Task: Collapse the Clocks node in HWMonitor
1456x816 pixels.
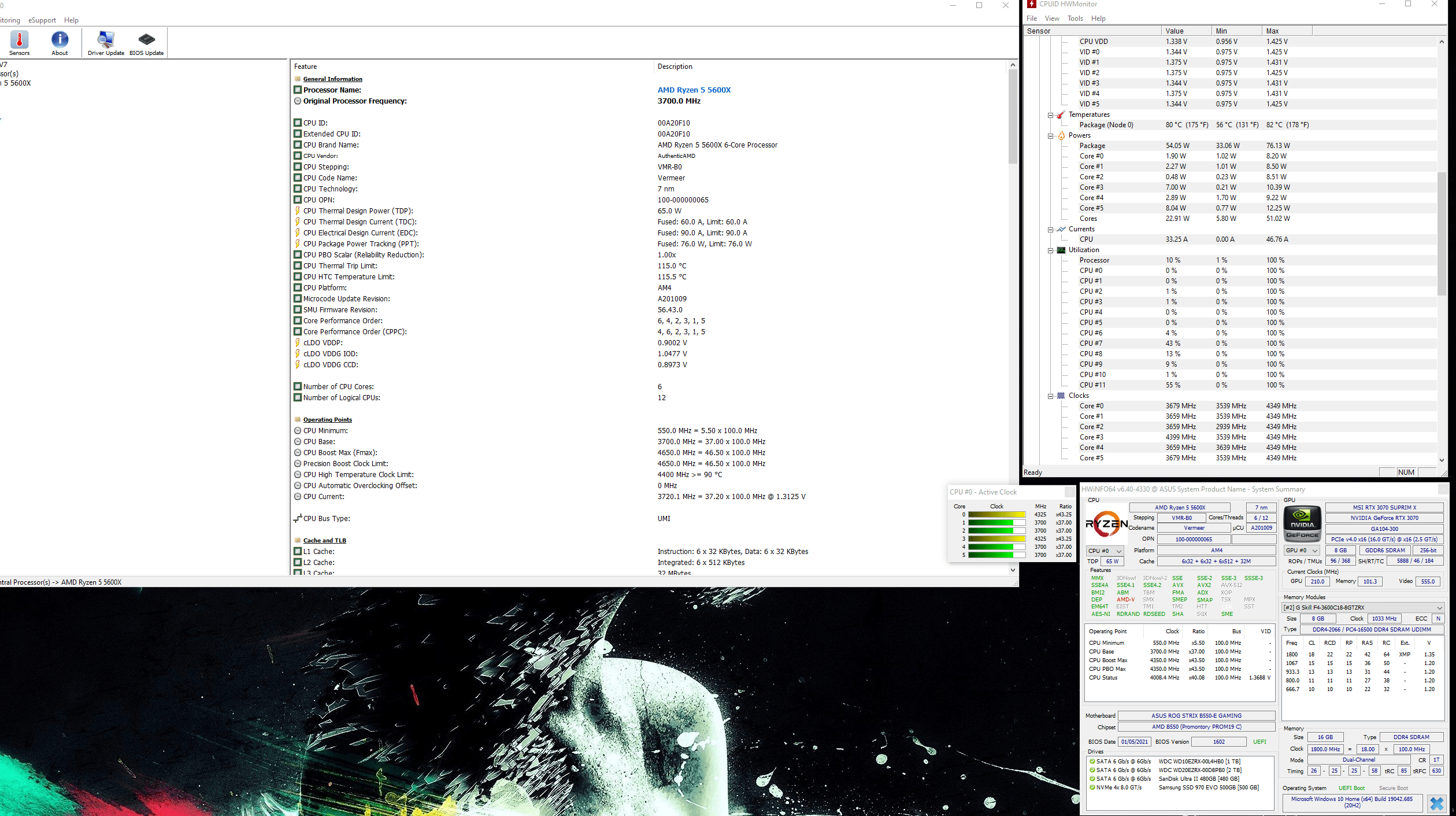Action: tap(1051, 396)
